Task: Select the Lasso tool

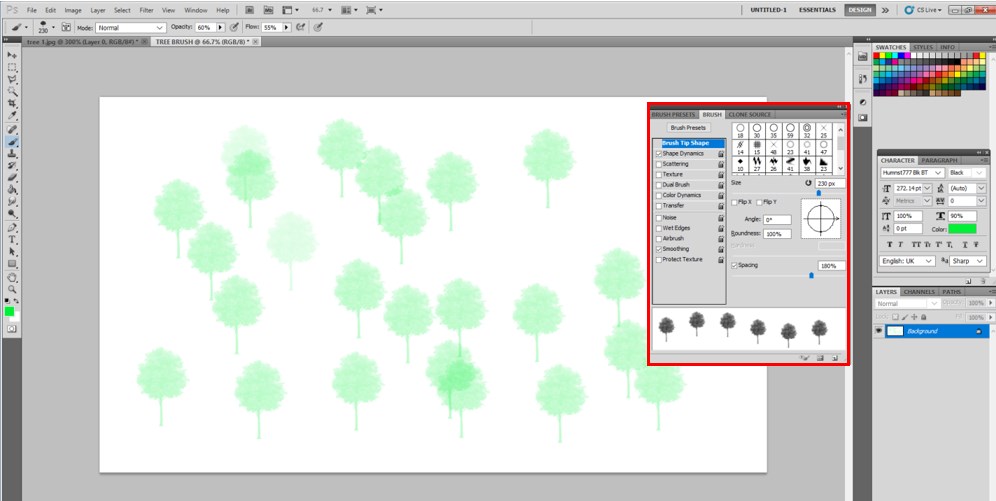Action: [12, 79]
